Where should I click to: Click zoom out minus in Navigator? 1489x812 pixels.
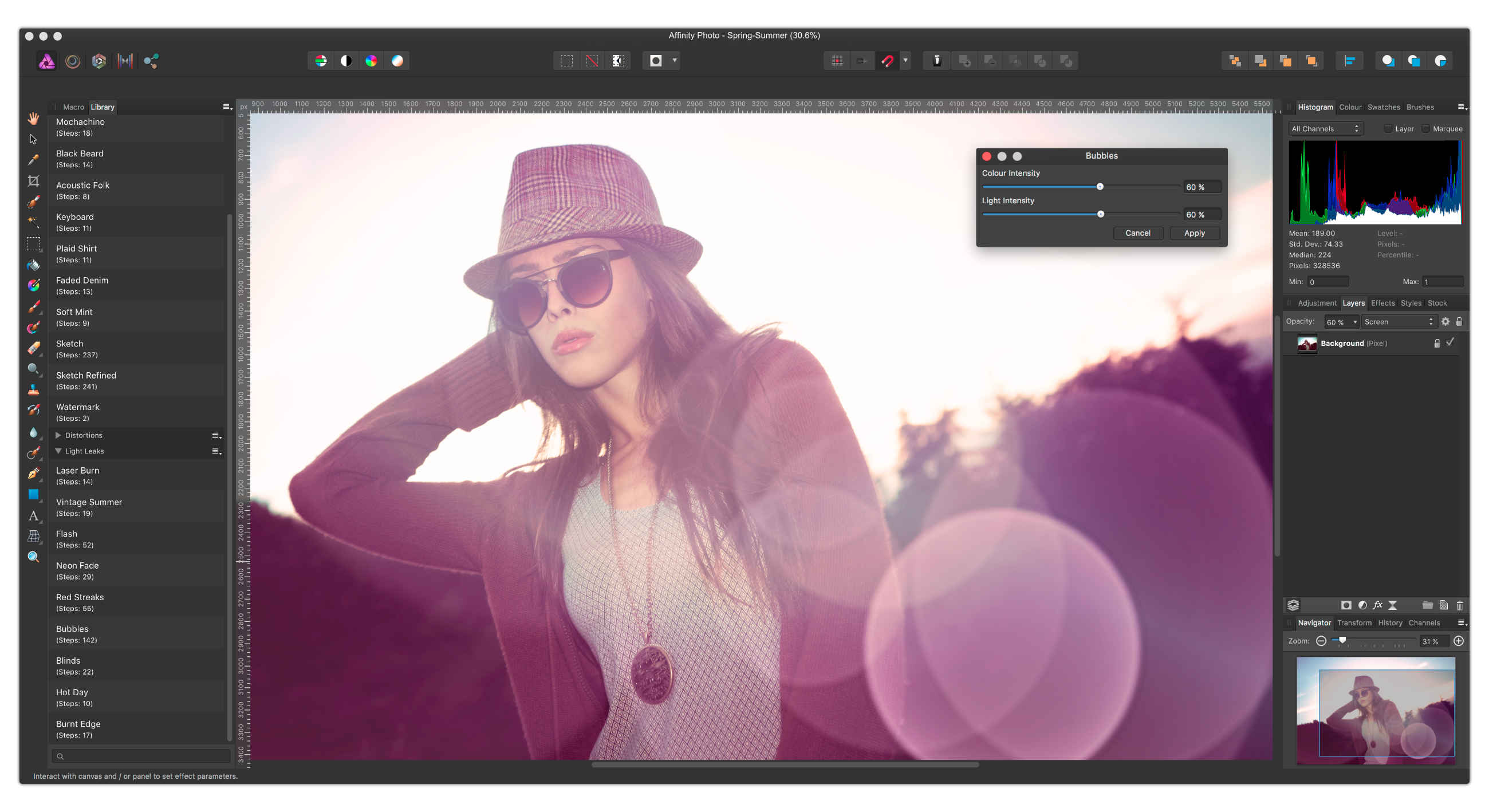tap(1321, 641)
